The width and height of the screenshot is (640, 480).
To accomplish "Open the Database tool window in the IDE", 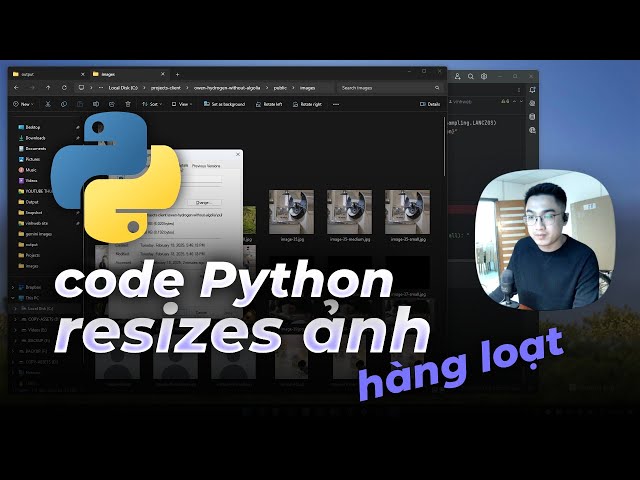I will click(x=532, y=117).
